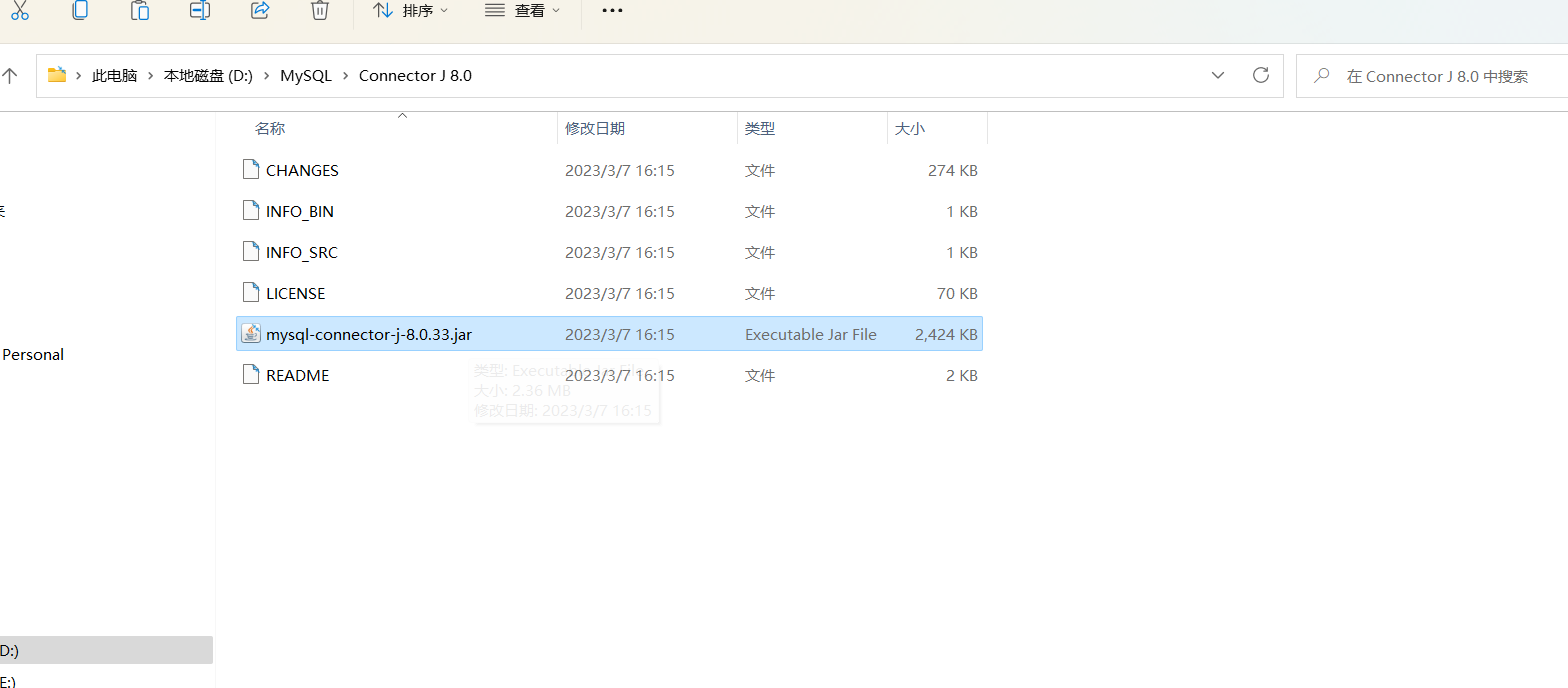
Task: Select Personal item in navigation pane
Action: pos(33,355)
